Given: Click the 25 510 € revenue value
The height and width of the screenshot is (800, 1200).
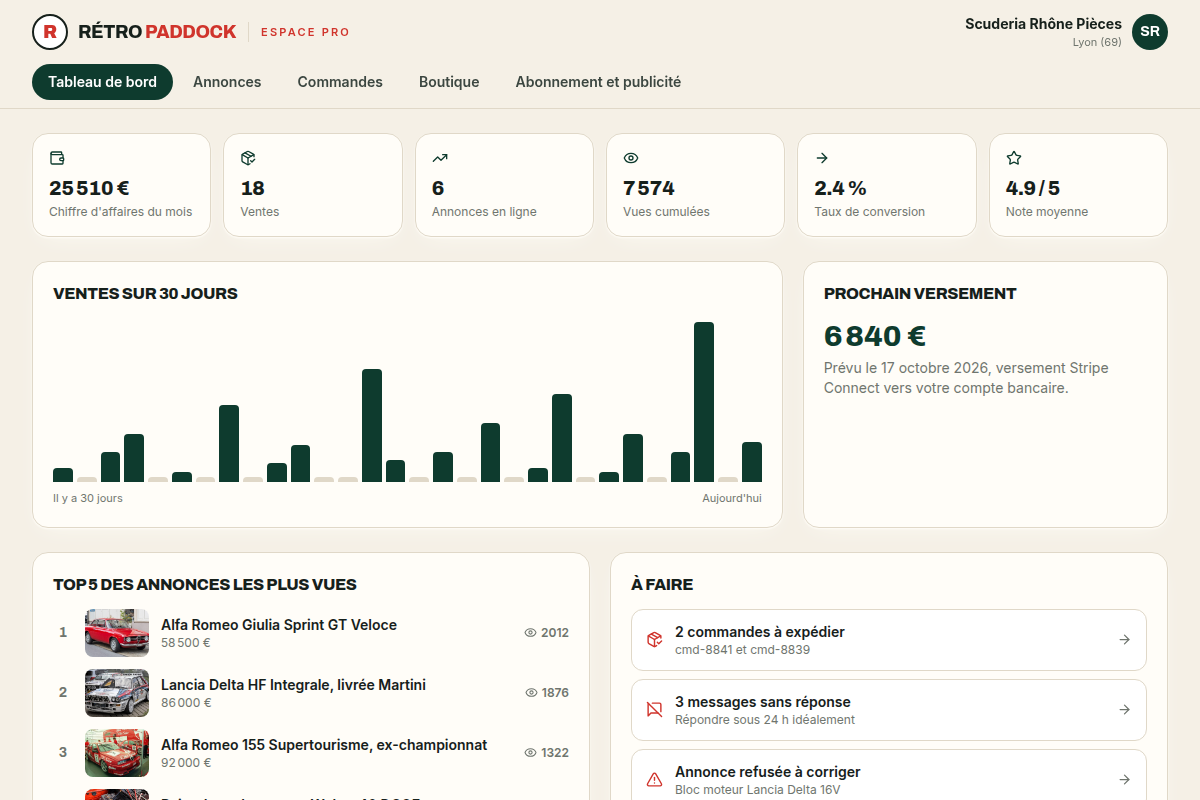Looking at the screenshot, I should 89,188.
